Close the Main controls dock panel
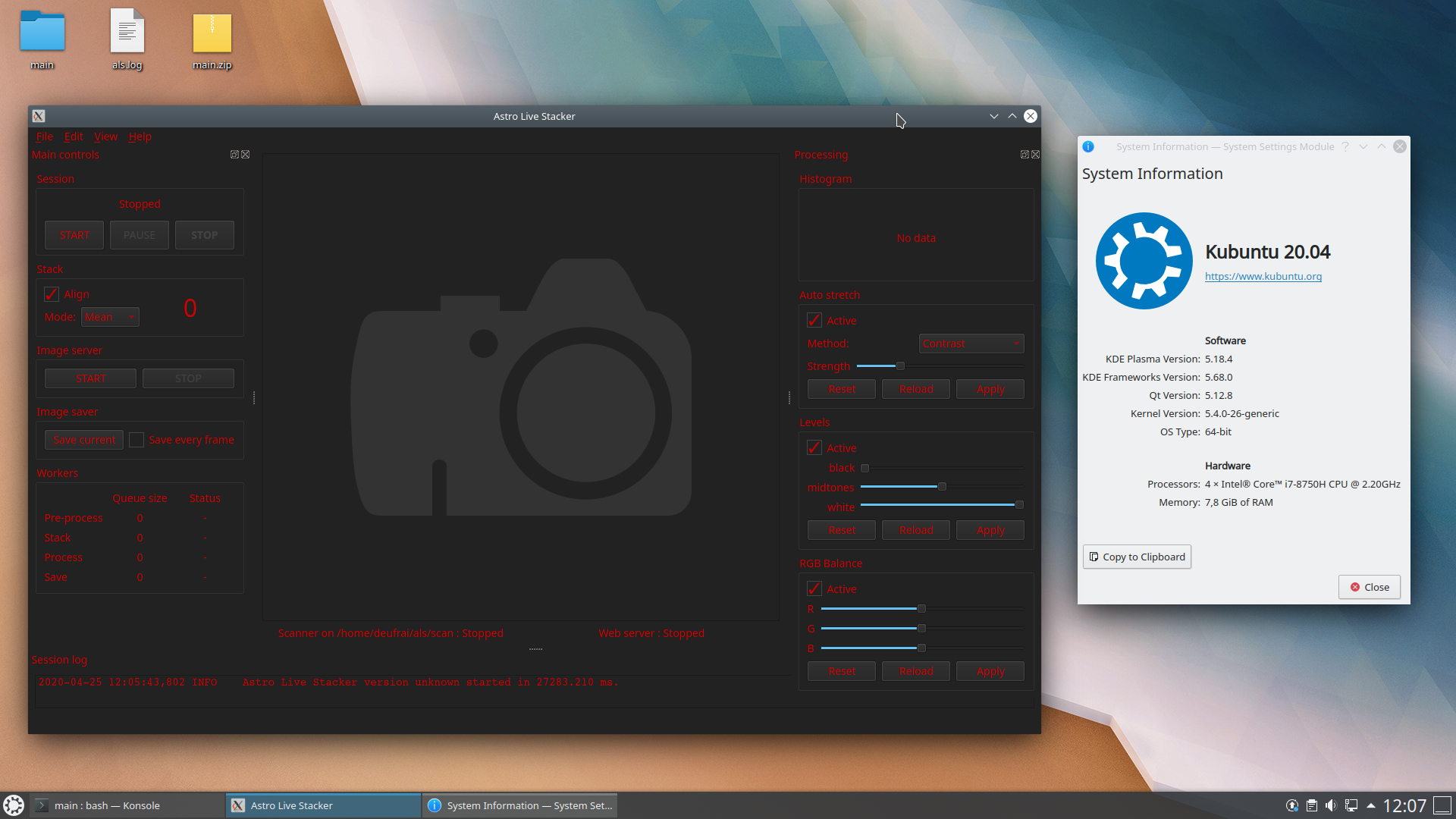 (246, 155)
